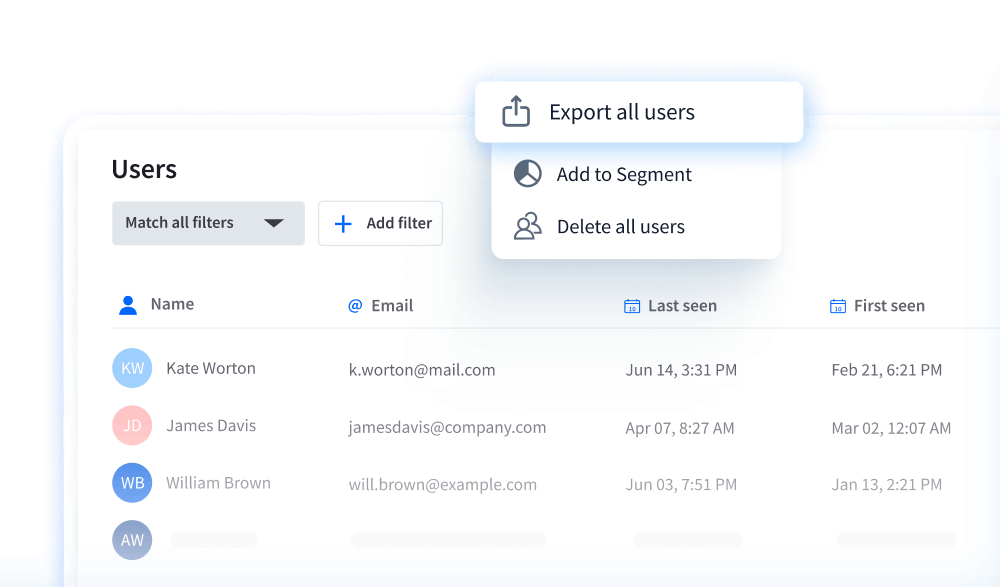Click William Brown's WB avatar
Screen dimensions: 1000x587
coord(132,483)
